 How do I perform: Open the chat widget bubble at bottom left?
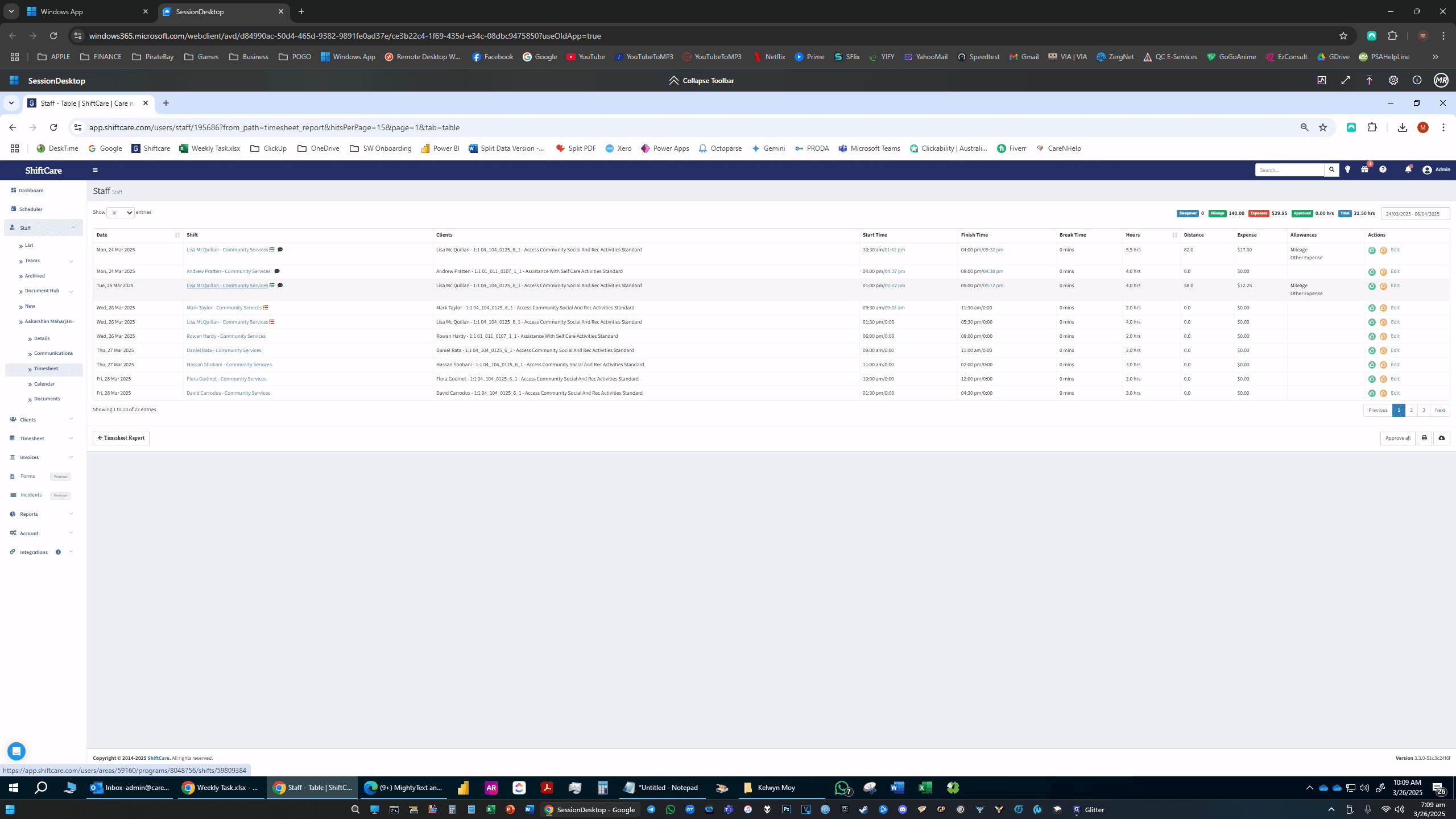(16, 751)
